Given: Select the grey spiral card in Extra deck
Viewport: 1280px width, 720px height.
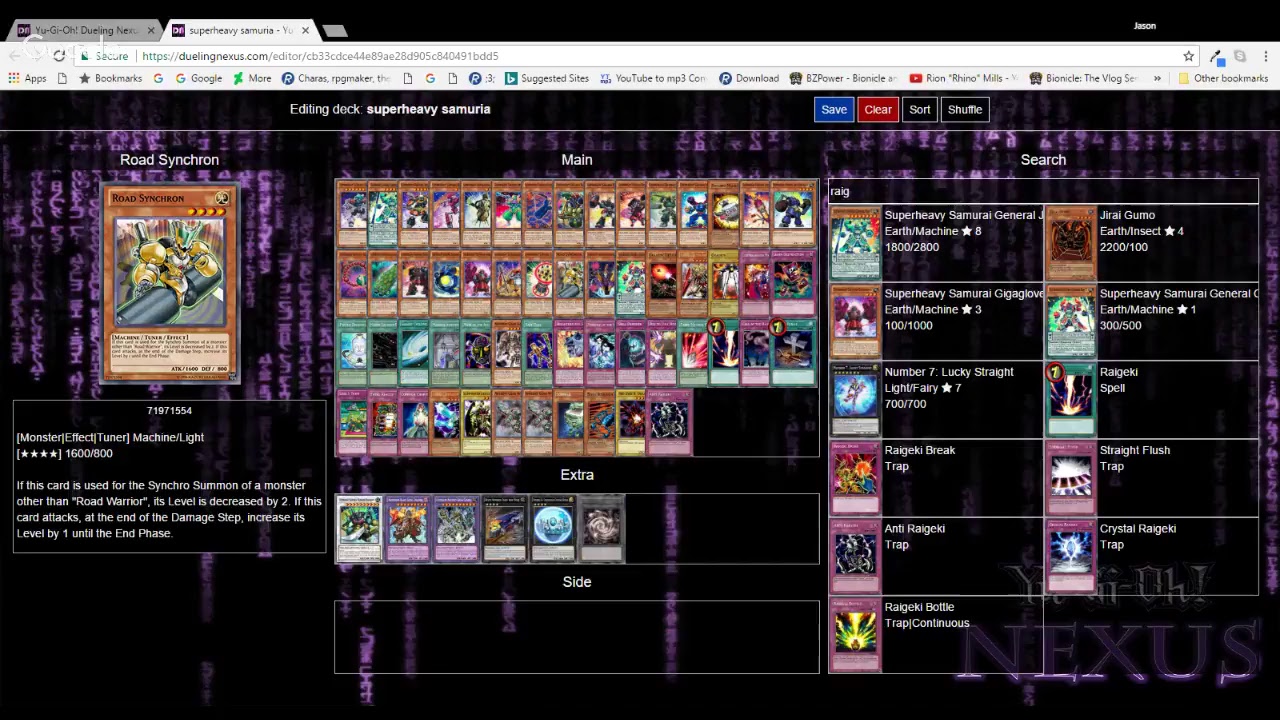Looking at the screenshot, I should click(602, 529).
